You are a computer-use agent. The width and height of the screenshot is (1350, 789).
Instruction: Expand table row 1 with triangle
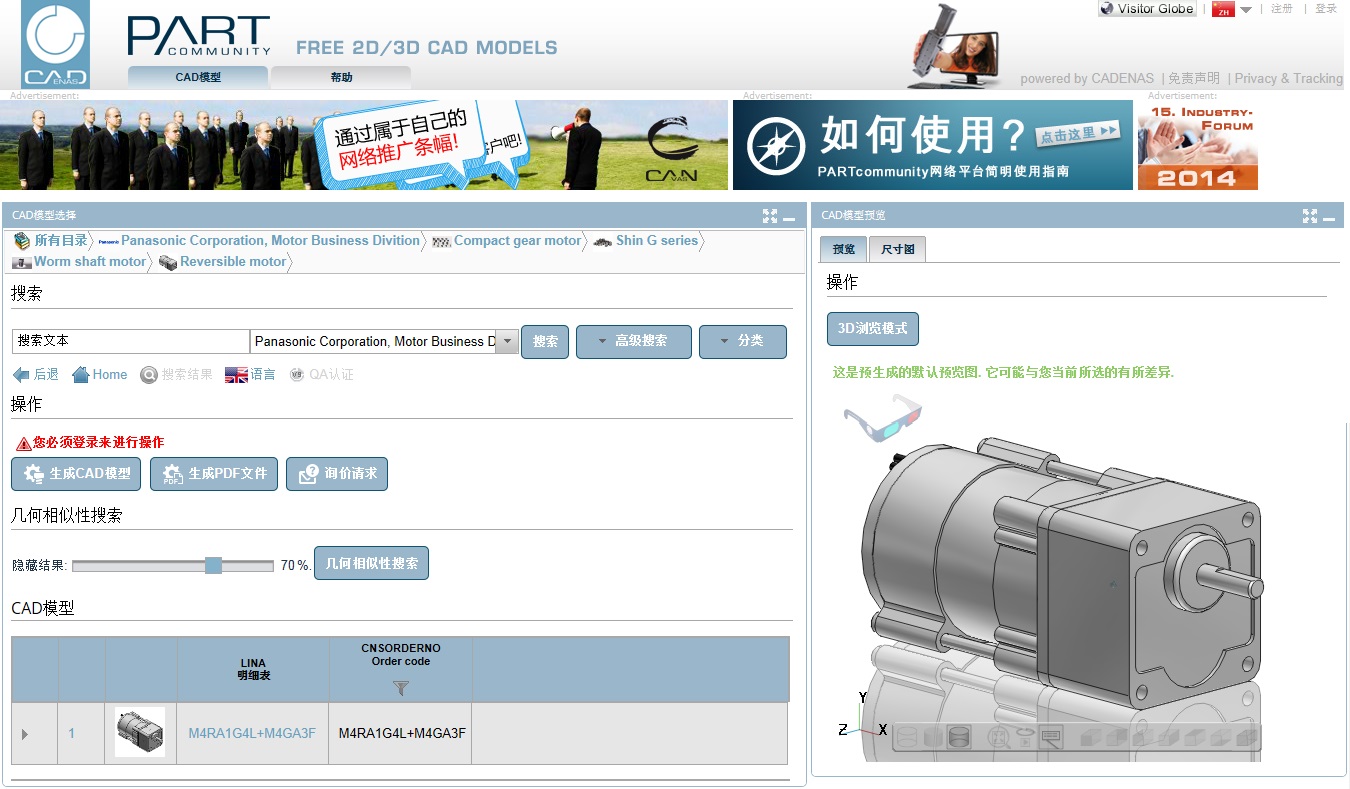coord(25,734)
